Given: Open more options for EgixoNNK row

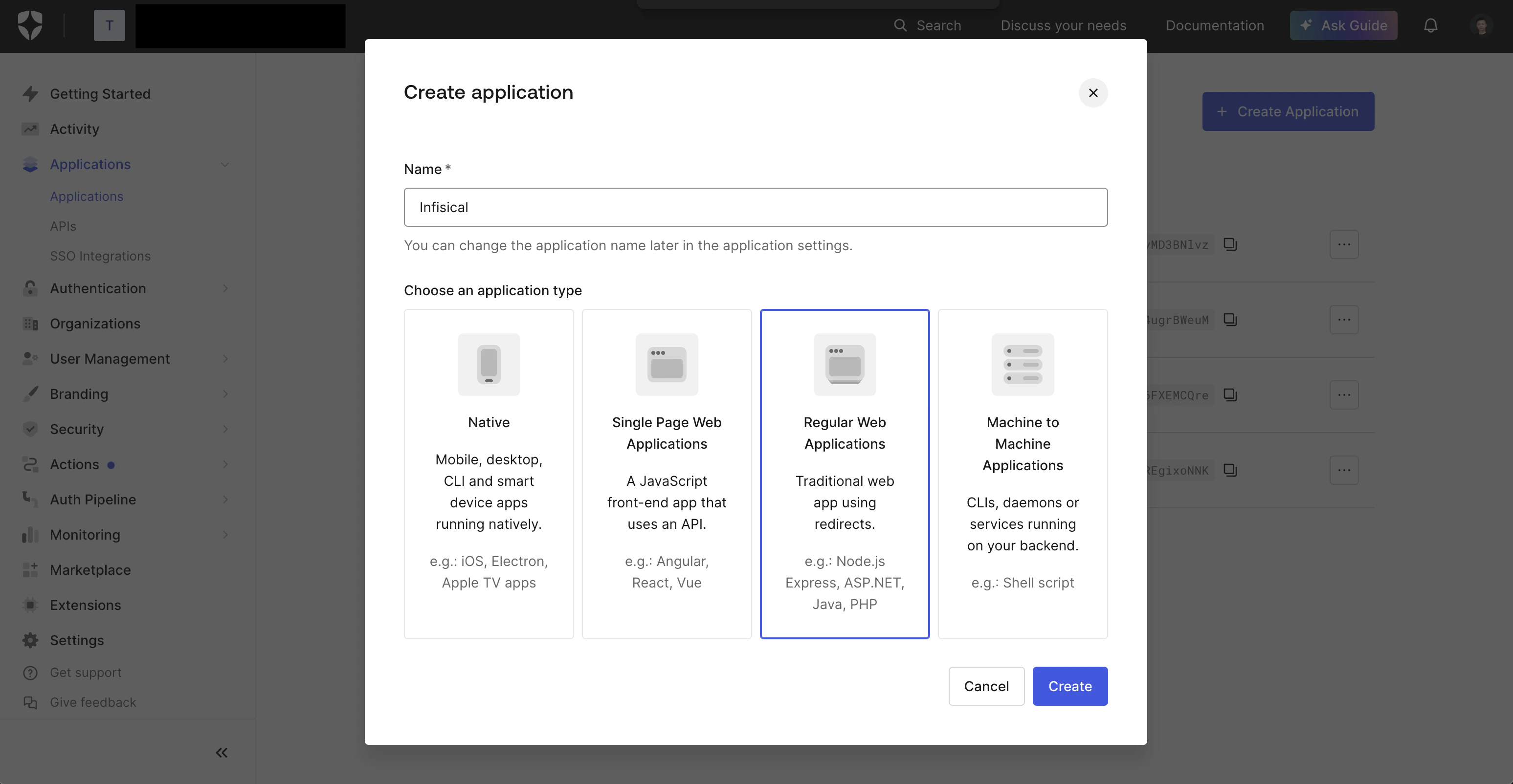Looking at the screenshot, I should [1344, 470].
